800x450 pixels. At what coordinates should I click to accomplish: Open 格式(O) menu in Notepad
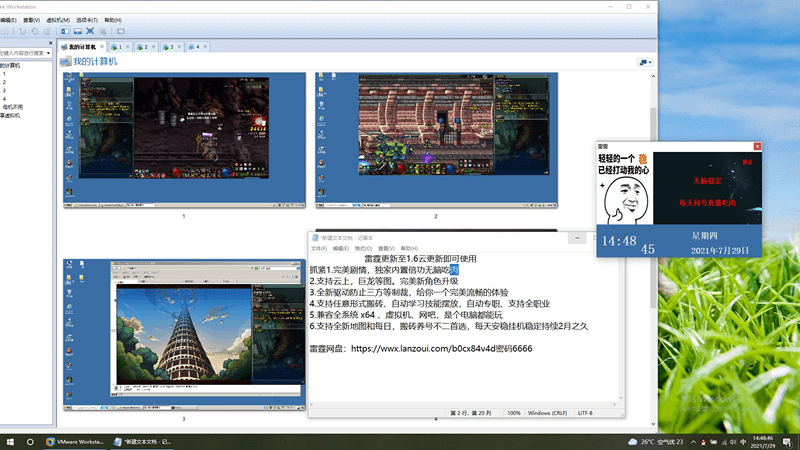pos(363,248)
